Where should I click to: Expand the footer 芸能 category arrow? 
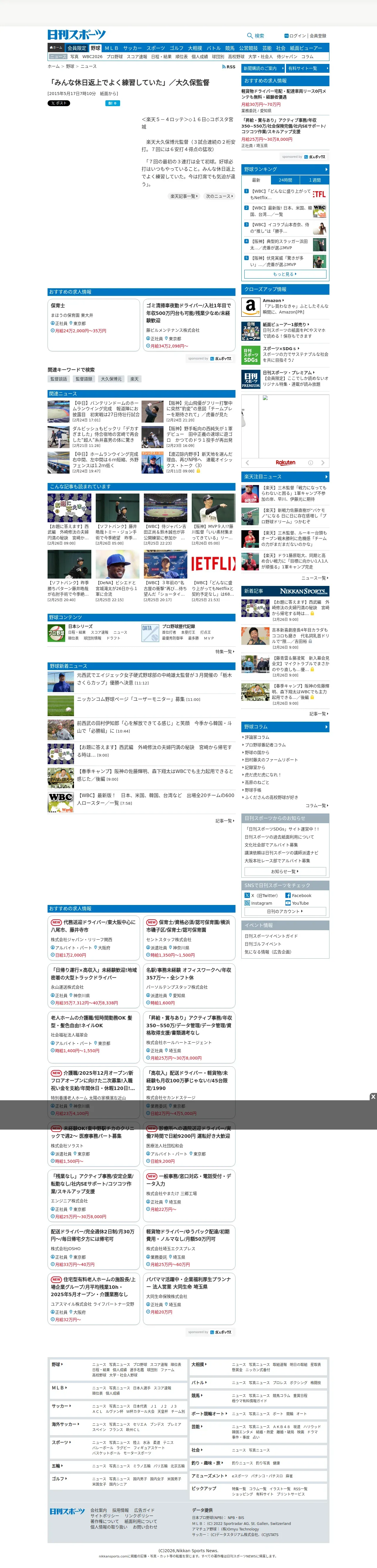click(x=202, y=1427)
